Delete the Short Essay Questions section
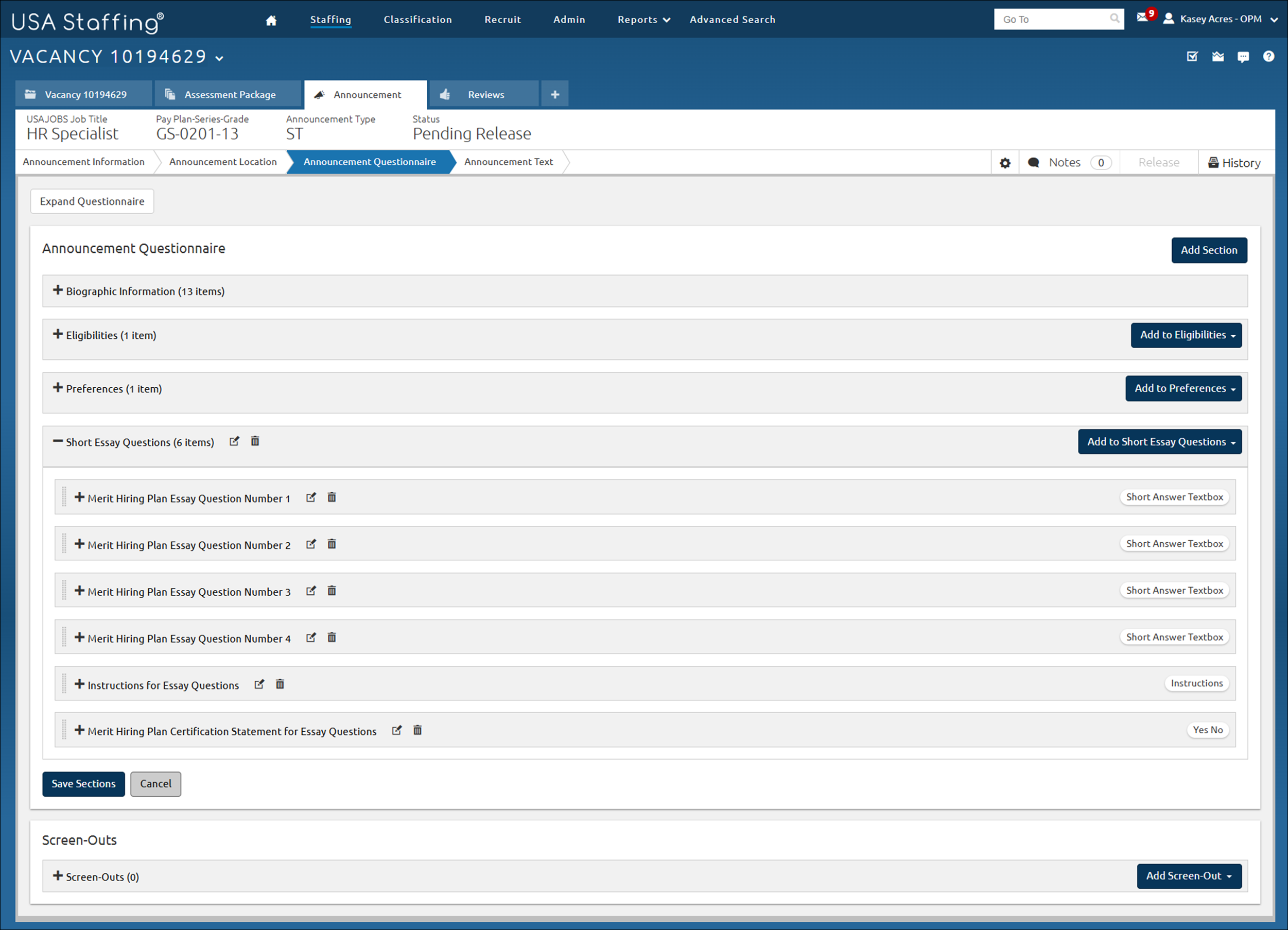1288x930 pixels. (x=255, y=441)
